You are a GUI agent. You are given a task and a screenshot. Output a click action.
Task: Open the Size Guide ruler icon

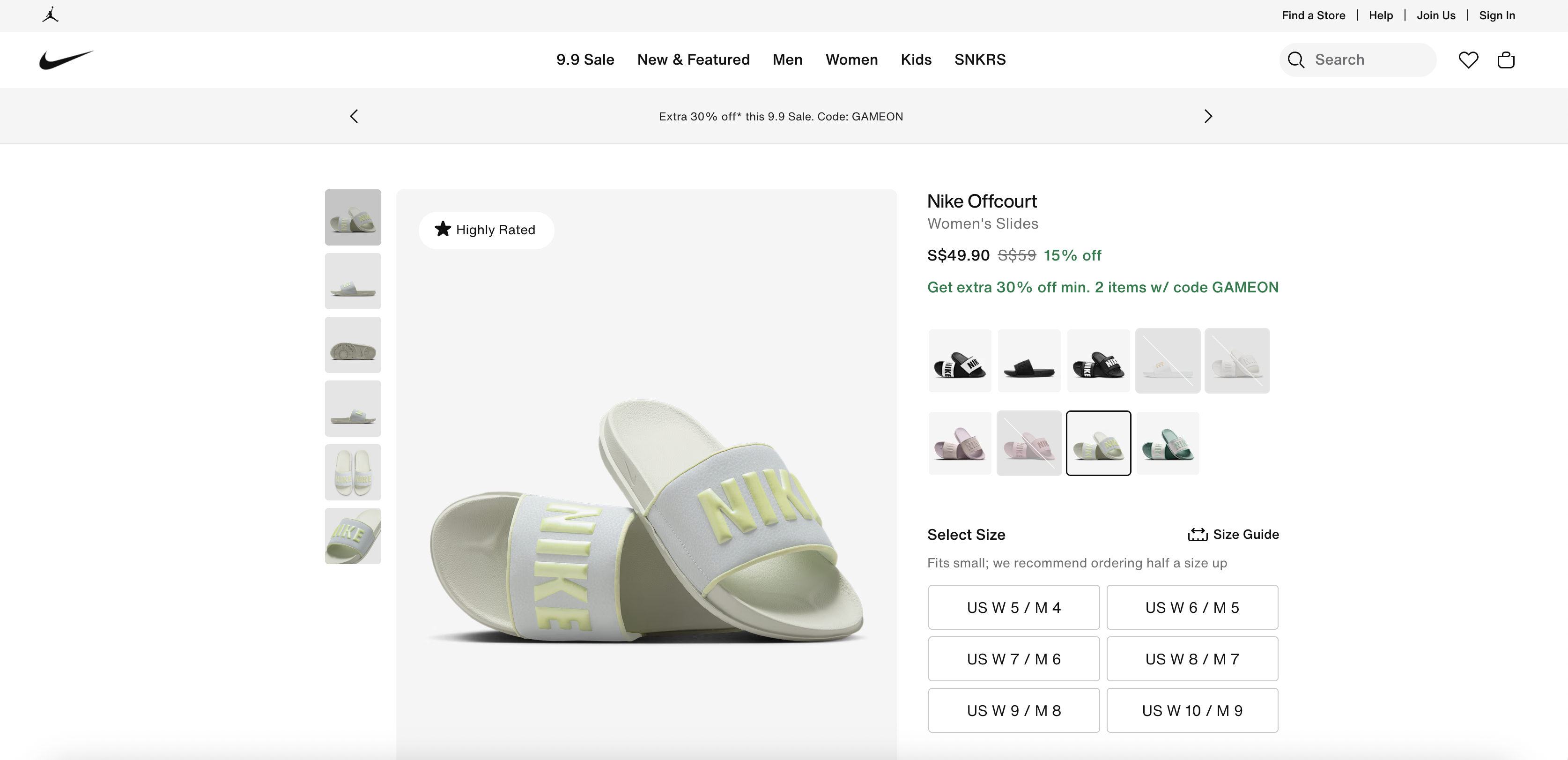click(1197, 535)
